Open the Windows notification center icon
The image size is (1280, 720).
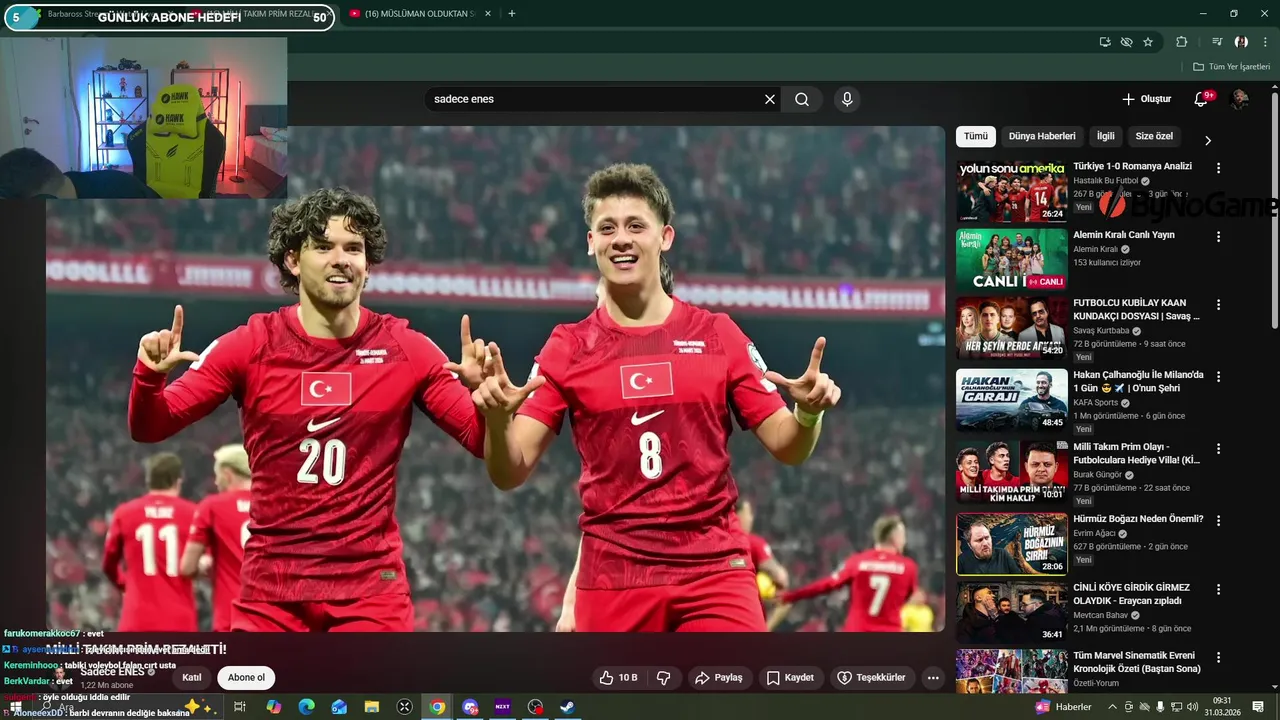pos(1258,707)
